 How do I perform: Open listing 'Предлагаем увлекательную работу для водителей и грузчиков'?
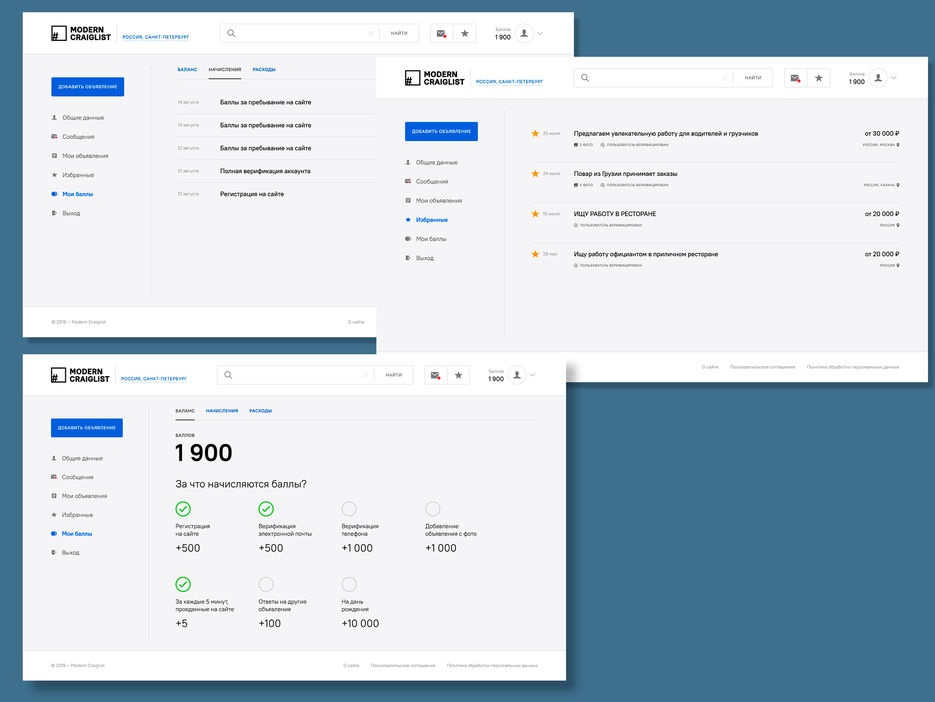(665, 134)
